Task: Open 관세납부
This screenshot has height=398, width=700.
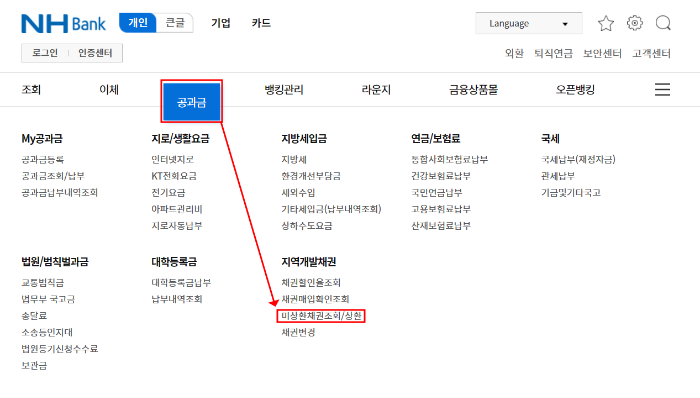Action: pyautogui.click(x=558, y=176)
